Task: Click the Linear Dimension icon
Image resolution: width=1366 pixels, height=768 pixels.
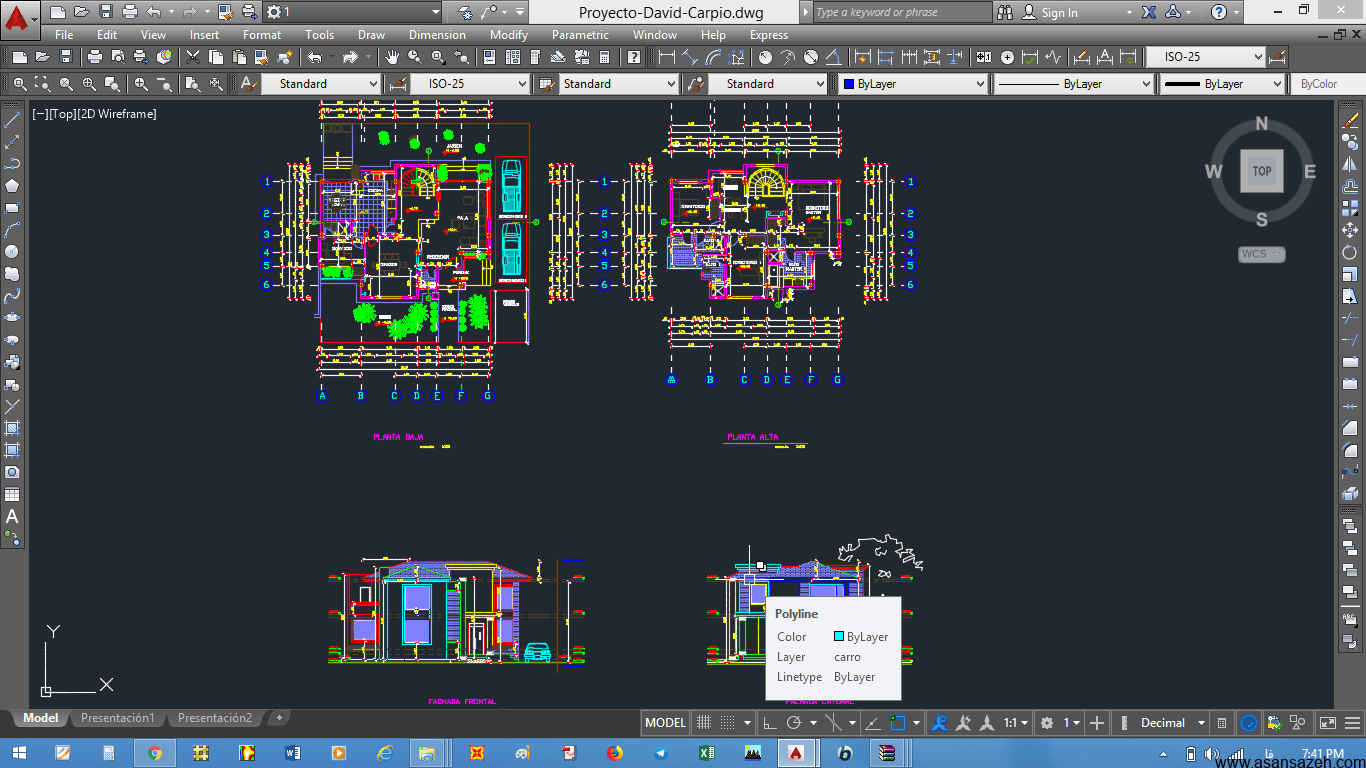Action: [667, 57]
